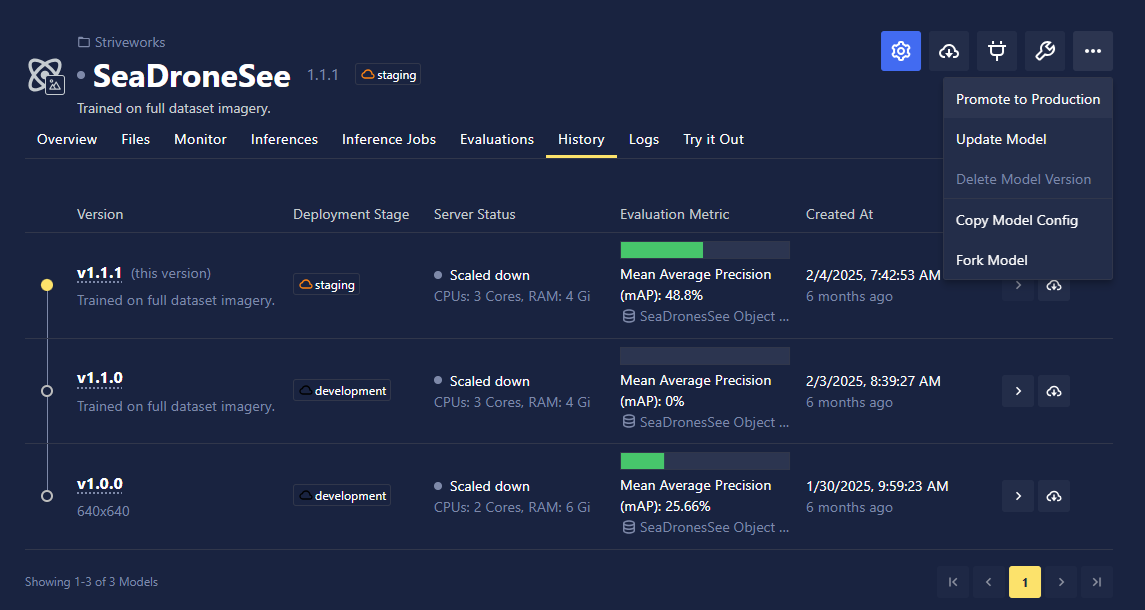Click SeaDronesSee Object dataset in v1.1.0 row
Screen dimensions: 1145x610
(714, 422)
